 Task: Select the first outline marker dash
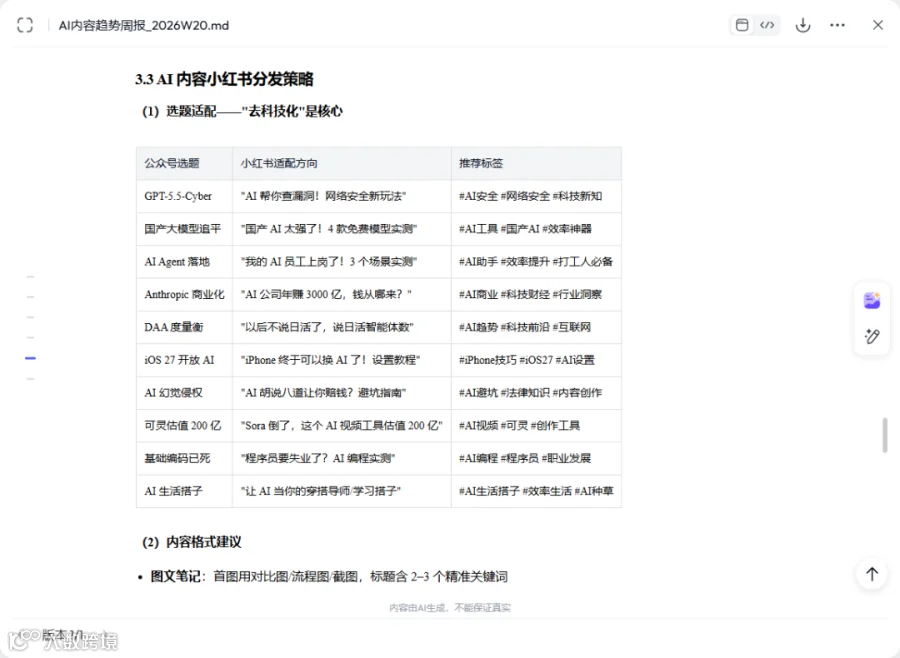pyautogui.click(x=30, y=277)
